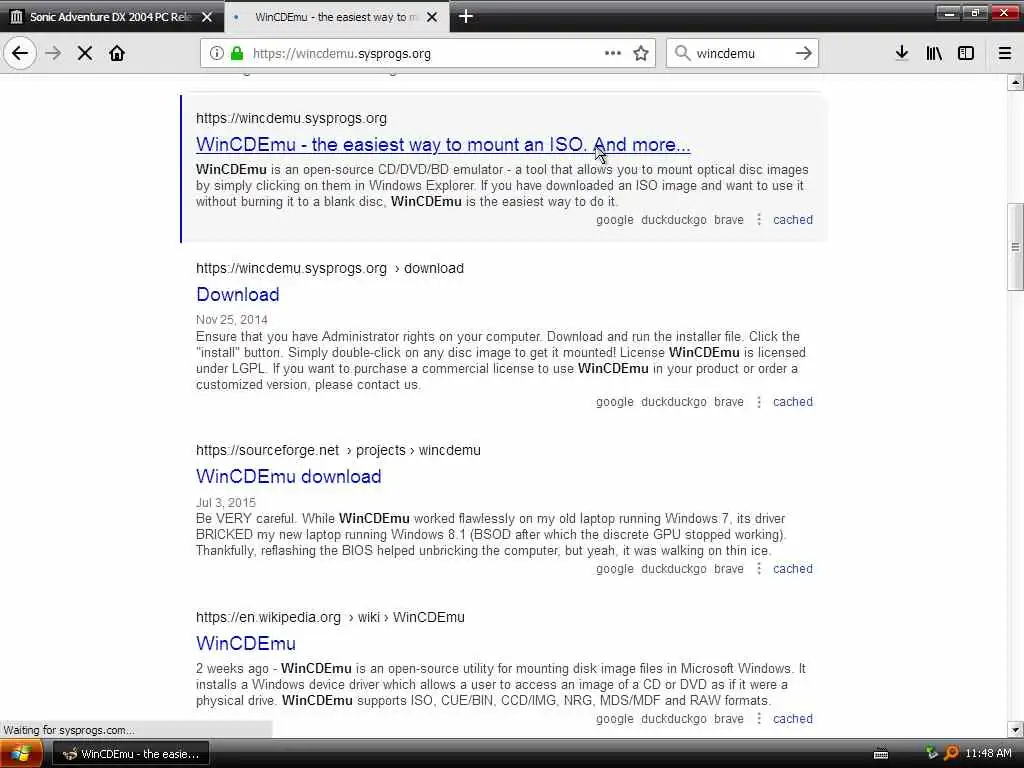Open the browser home page
This screenshot has height=768, width=1024.
(117, 54)
